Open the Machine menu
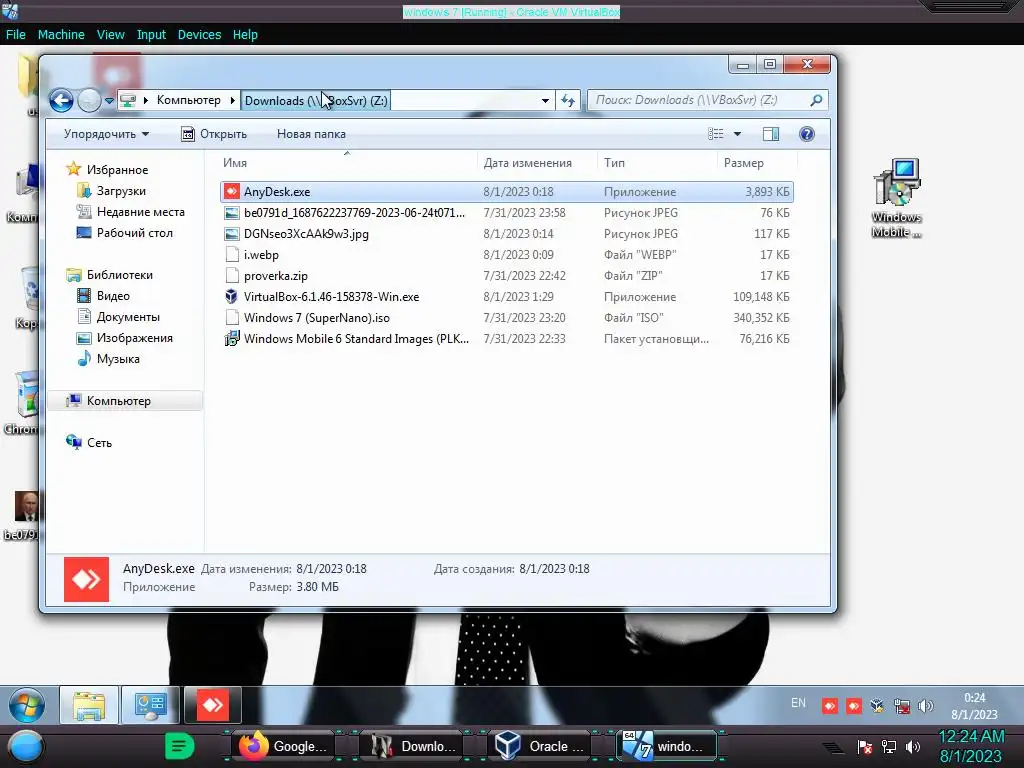1024x768 pixels. coord(61,35)
